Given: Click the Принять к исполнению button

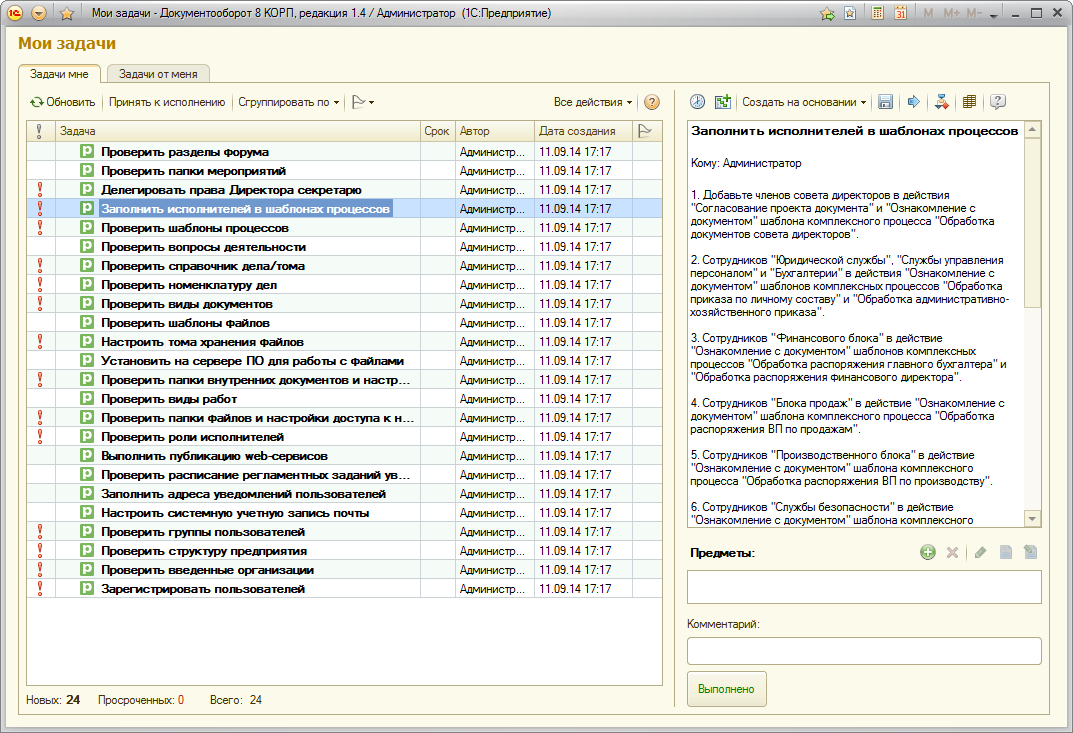Looking at the screenshot, I should tap(167, 102).
